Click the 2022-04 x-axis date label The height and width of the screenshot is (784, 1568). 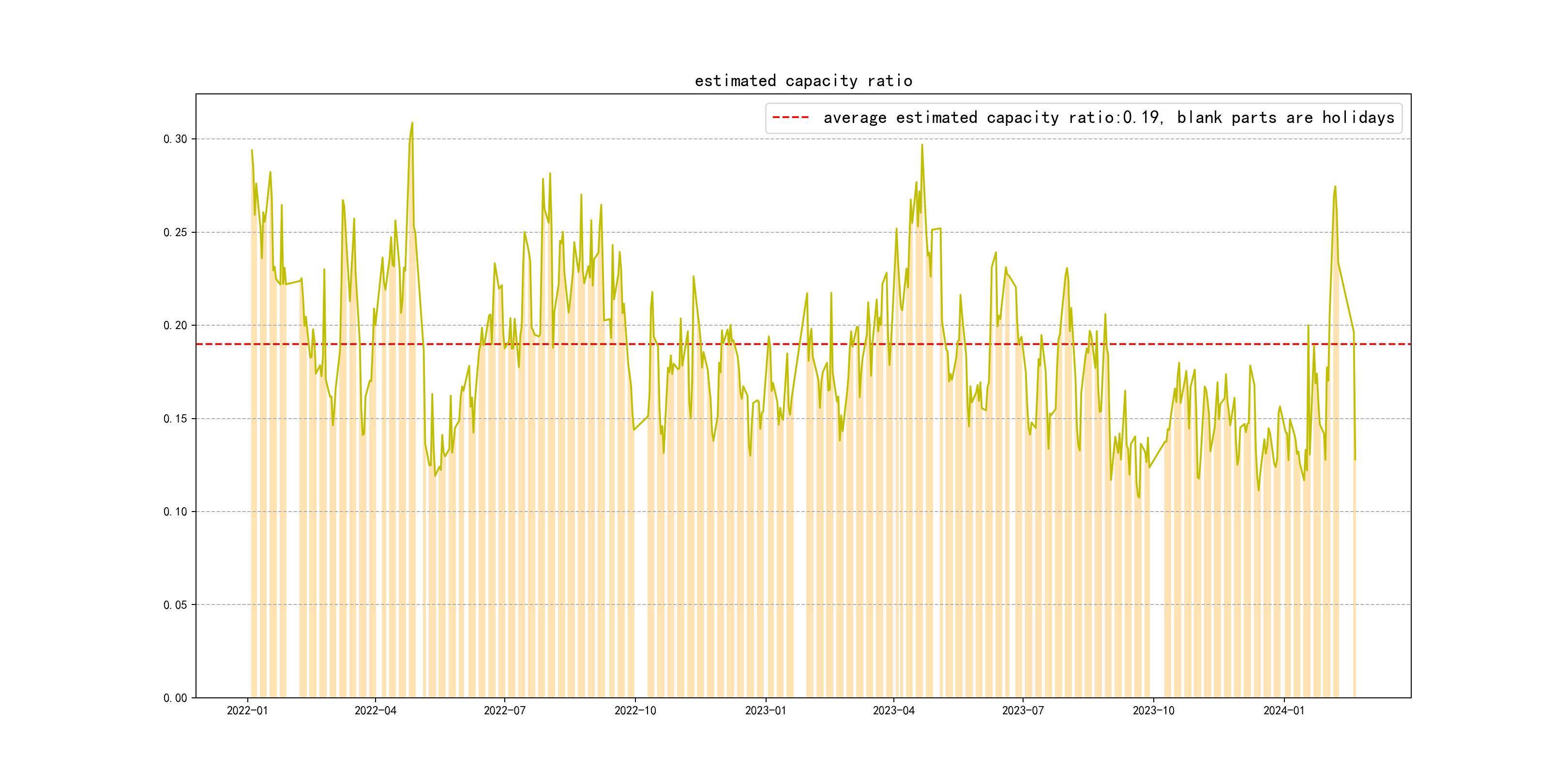[375, 711]
